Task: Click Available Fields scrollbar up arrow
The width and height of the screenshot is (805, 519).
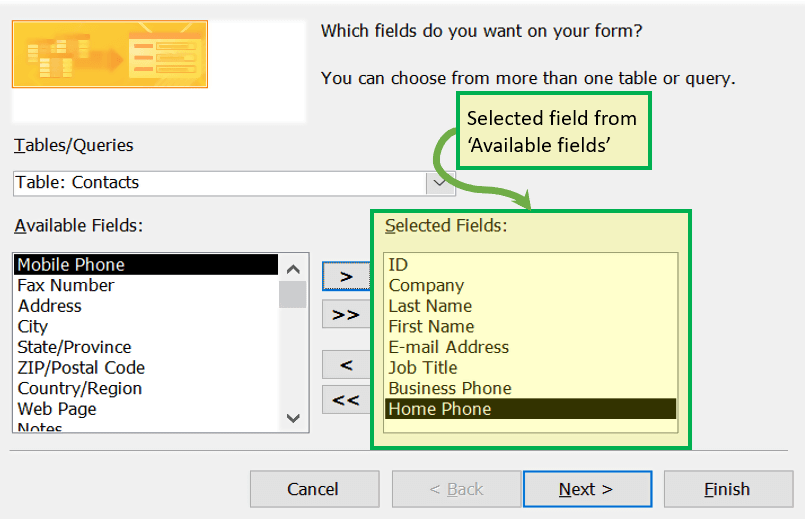Action: [293, 269]
